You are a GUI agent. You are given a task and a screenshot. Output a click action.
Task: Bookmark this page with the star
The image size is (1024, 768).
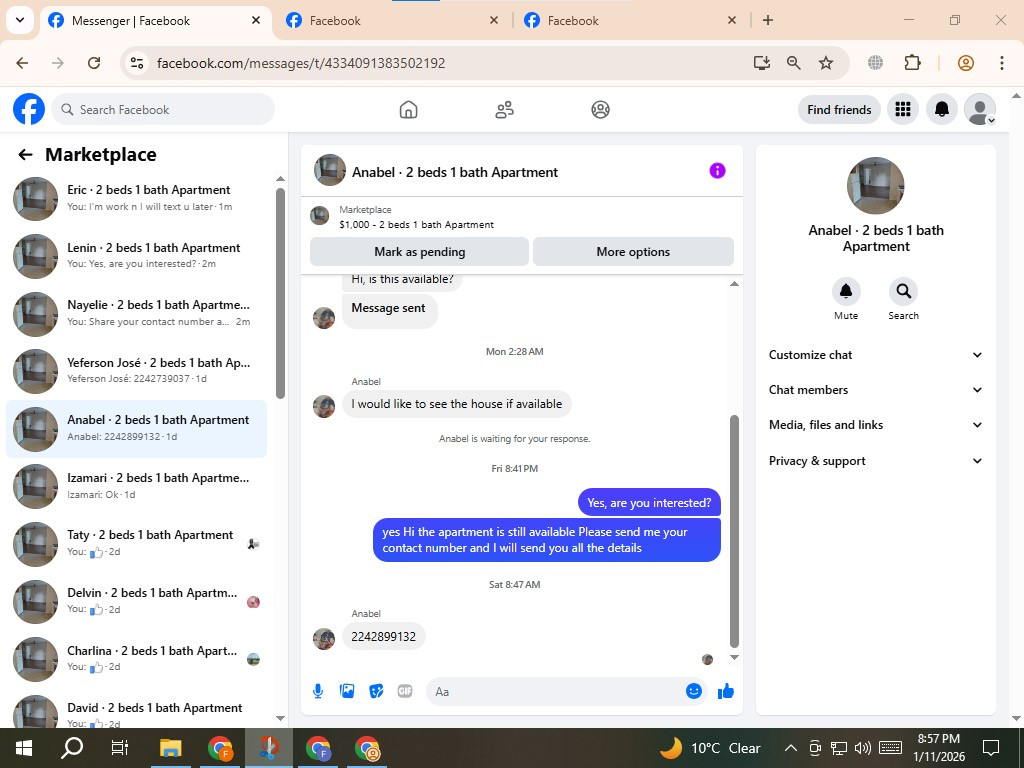(826, 63)
